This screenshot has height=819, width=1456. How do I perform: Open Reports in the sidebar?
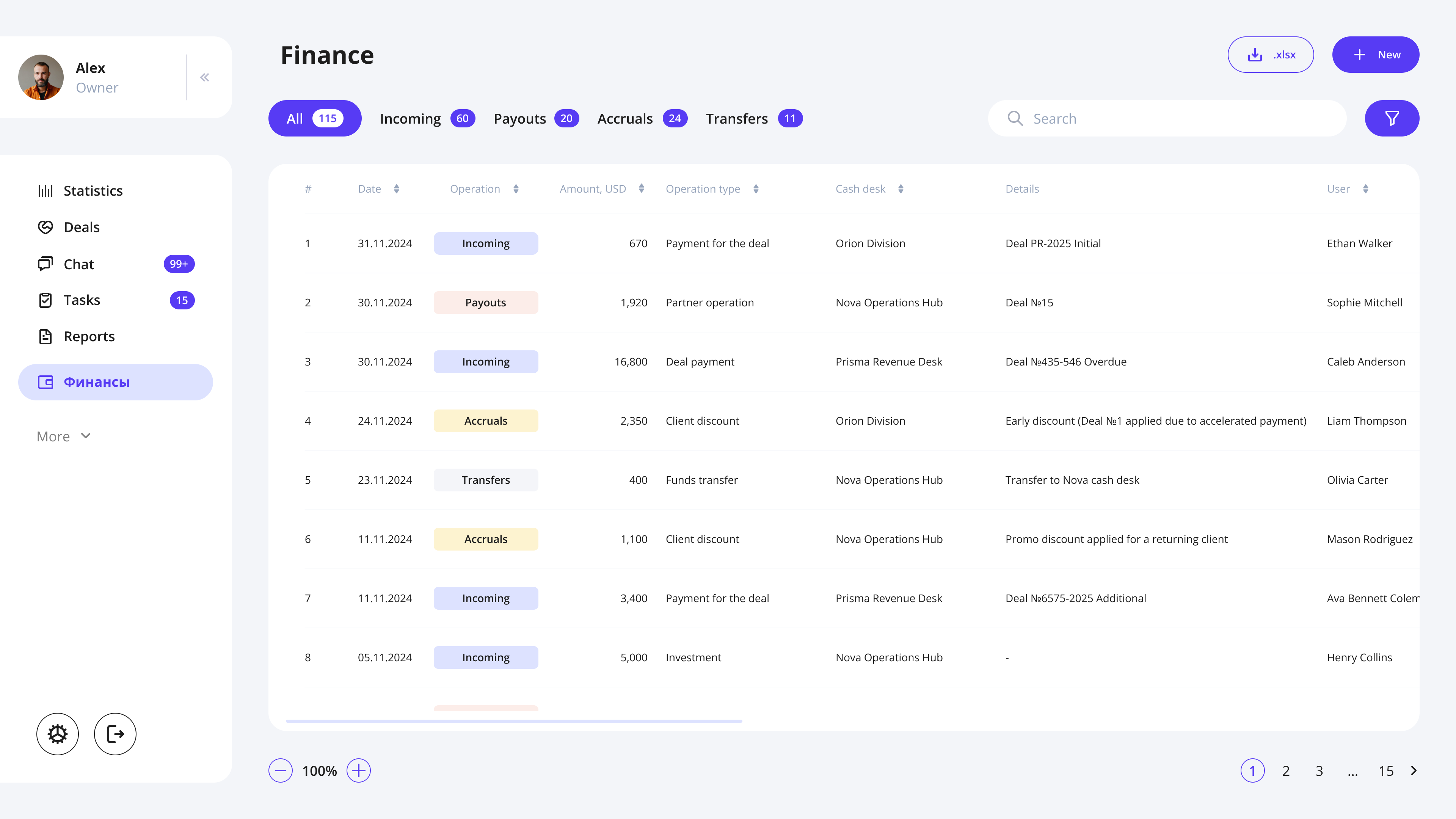89,336
